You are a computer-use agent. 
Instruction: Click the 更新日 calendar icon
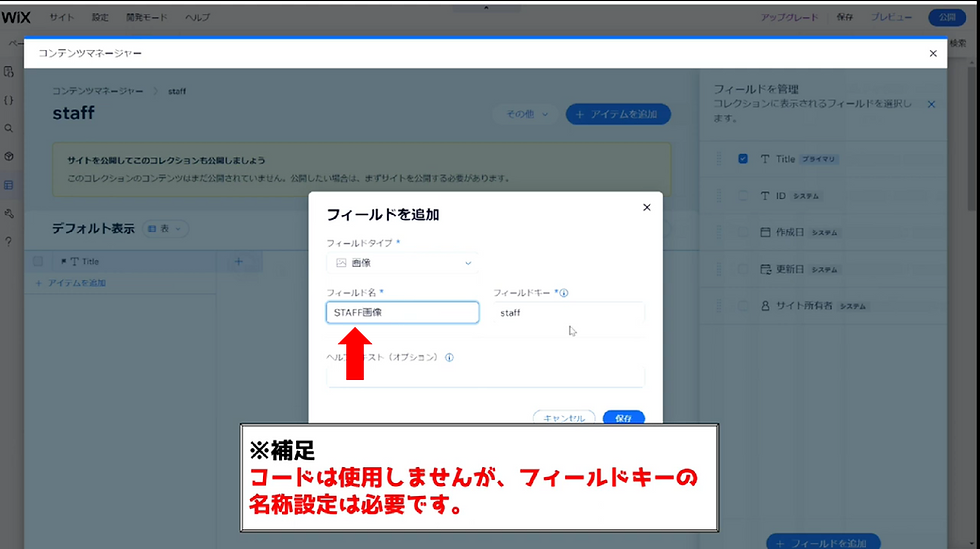pos(765,269)
